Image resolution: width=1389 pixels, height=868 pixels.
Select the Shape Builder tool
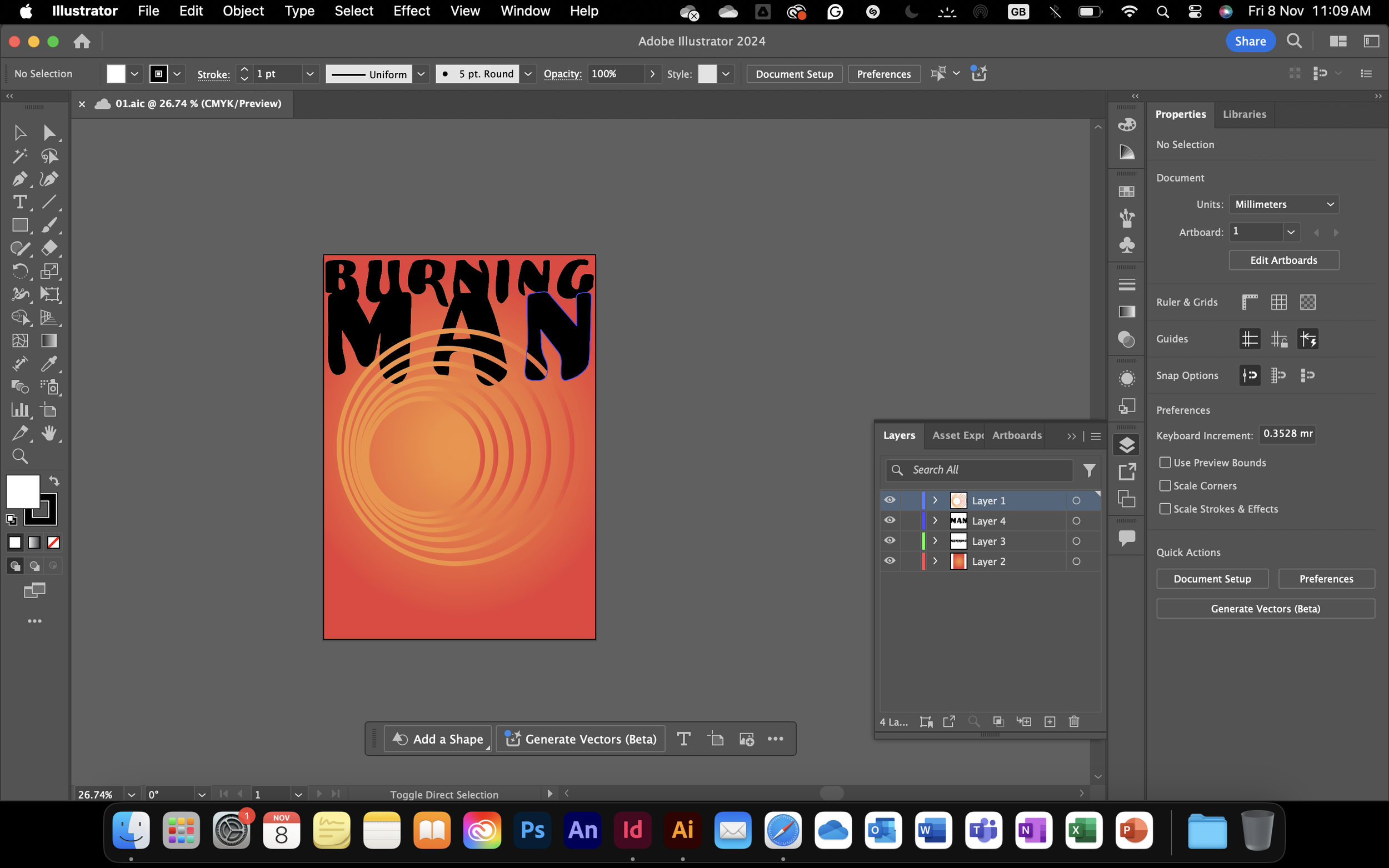click(x=19, y=318)
